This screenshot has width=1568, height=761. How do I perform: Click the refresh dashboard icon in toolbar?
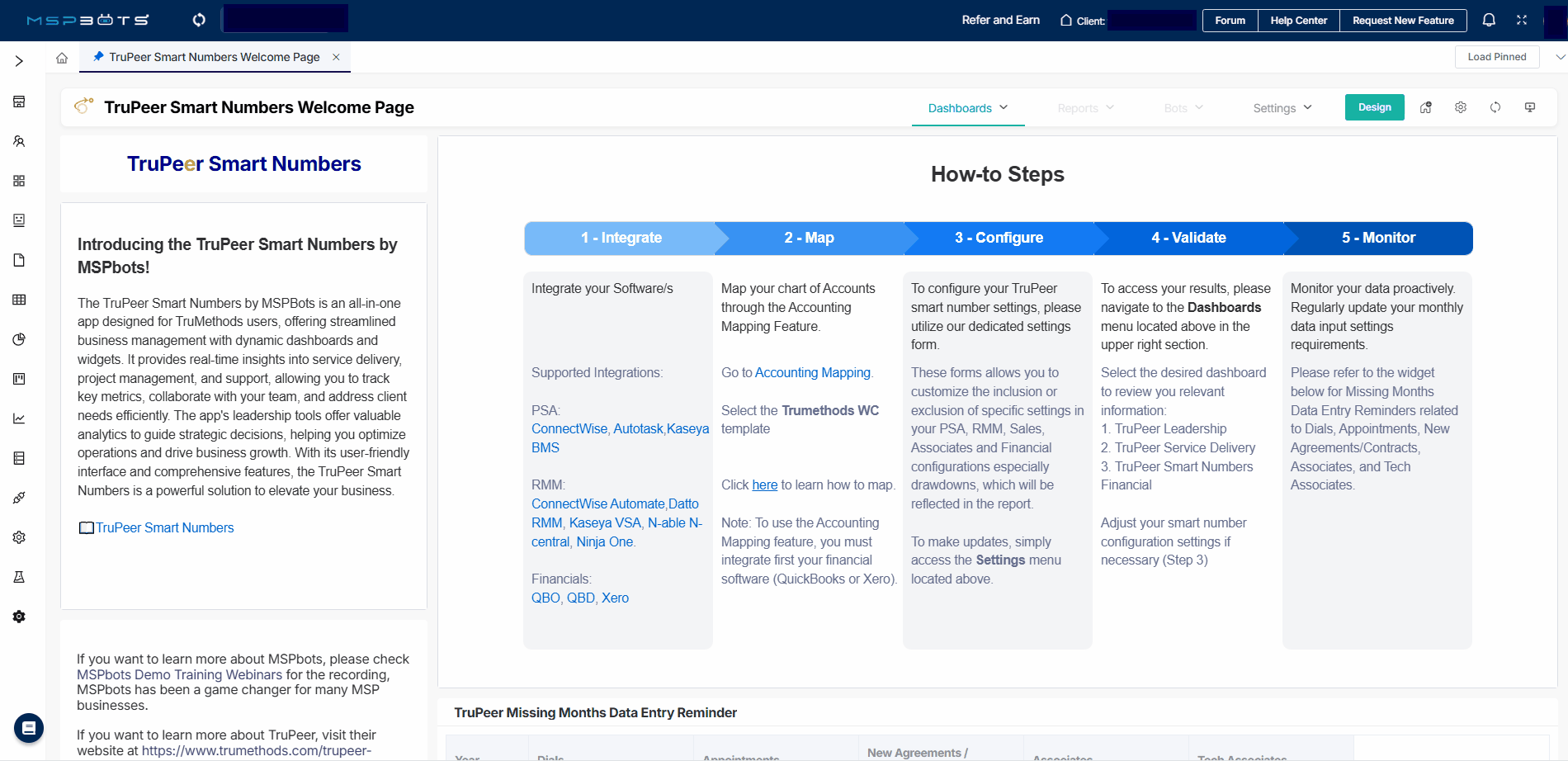1495,108
